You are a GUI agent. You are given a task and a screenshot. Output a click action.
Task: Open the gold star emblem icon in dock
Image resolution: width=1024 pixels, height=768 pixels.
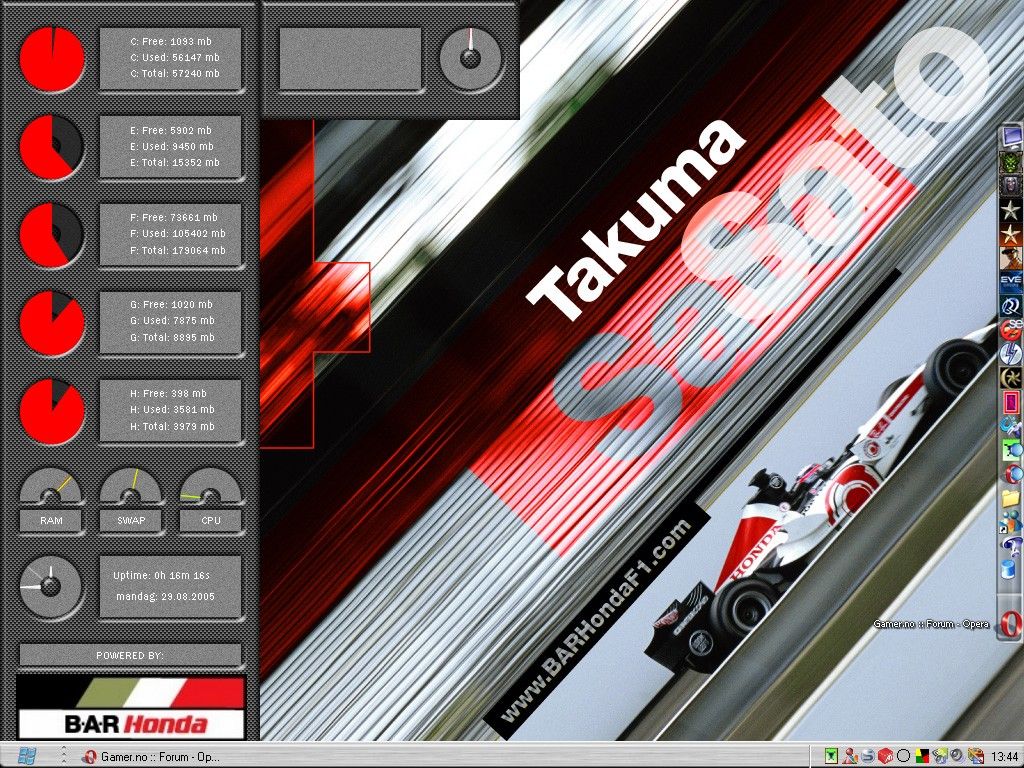pyautogui.click(x=1011, y=377)
